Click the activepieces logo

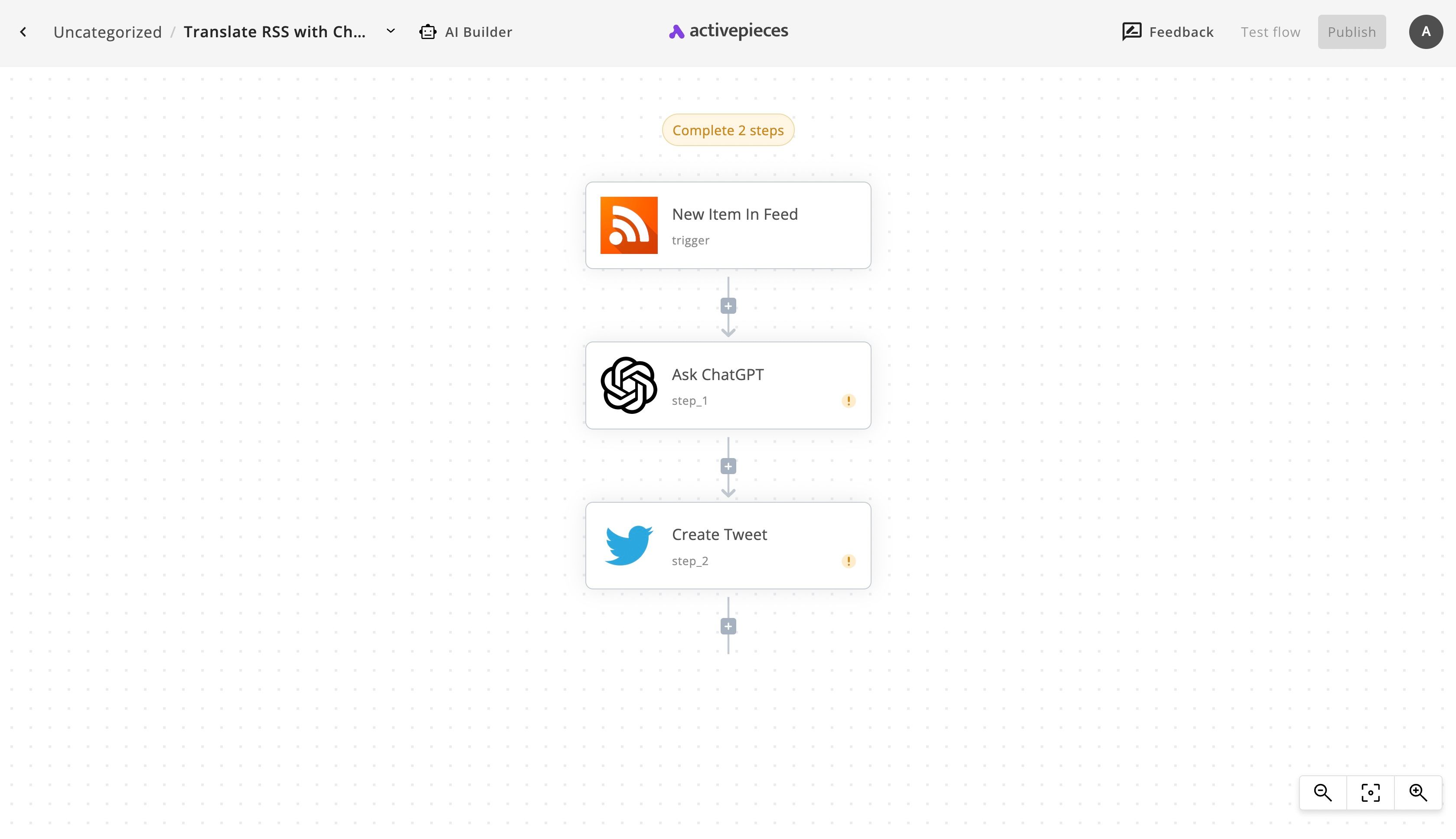pyautogui.click(x=728, y=31)
